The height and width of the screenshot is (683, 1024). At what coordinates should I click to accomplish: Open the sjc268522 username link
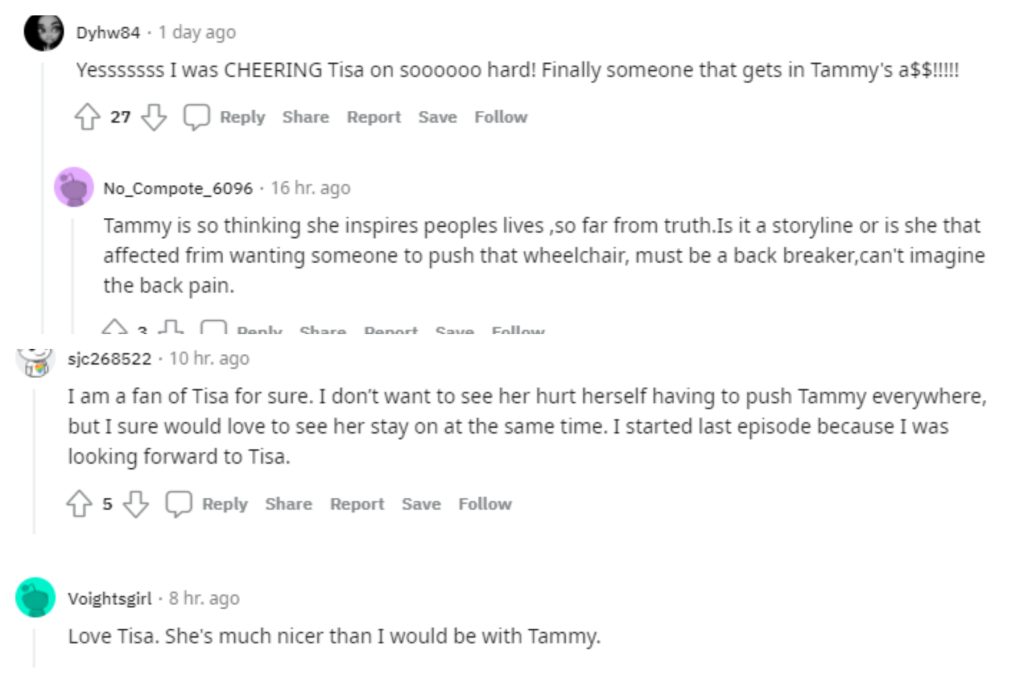pos(109,358)
